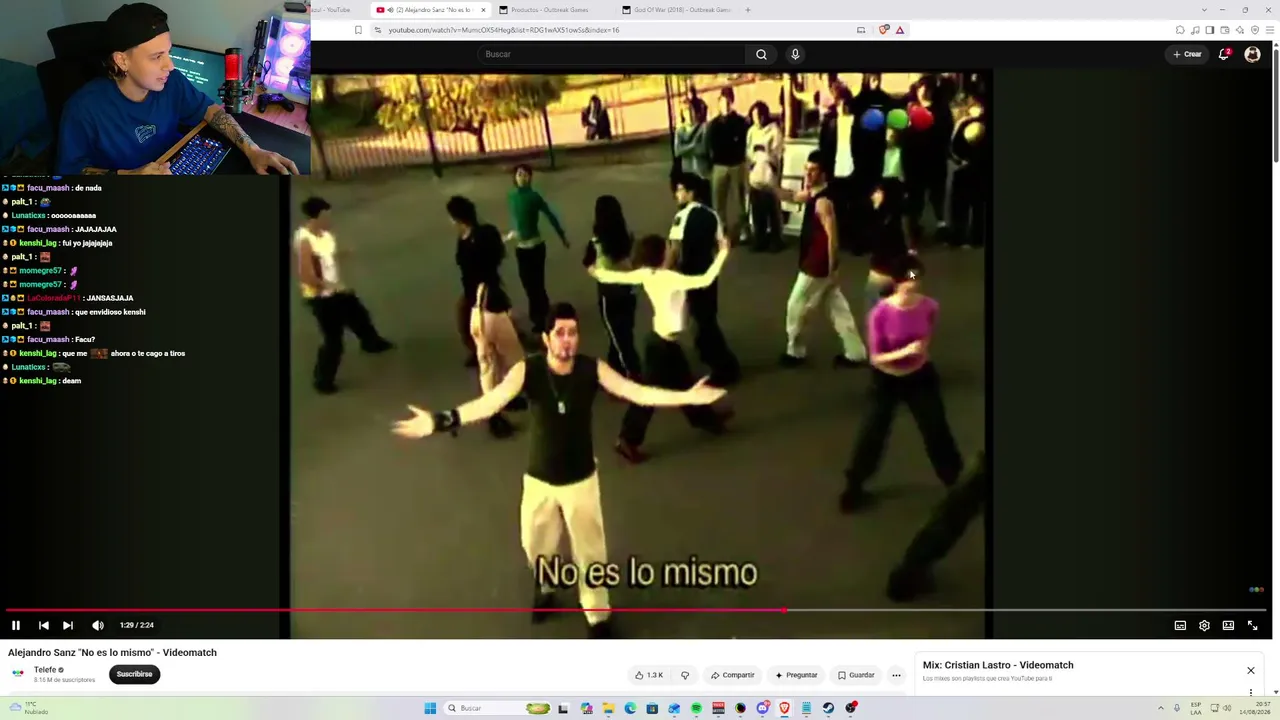Open the ESP LAA keyboard language switcher
This screenshot has width=1280, height=720.
pyautogui.click(x=1196, y=708)
